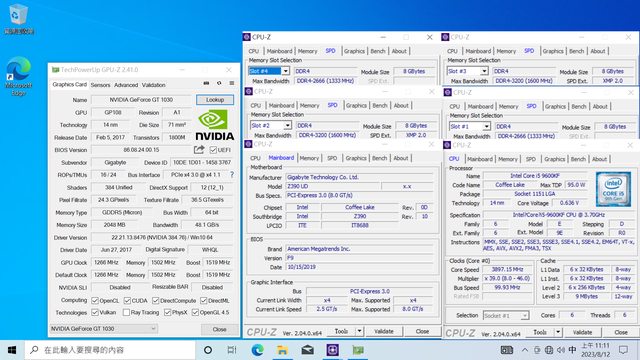Click the BIOS version share/export icon
This screenshot has height=360, width=640.
(199, 150)
